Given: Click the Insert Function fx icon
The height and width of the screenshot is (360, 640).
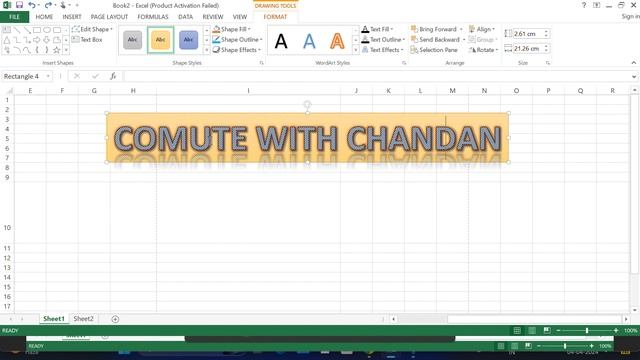Looking at the screenshot, I should tap(113, 76).
